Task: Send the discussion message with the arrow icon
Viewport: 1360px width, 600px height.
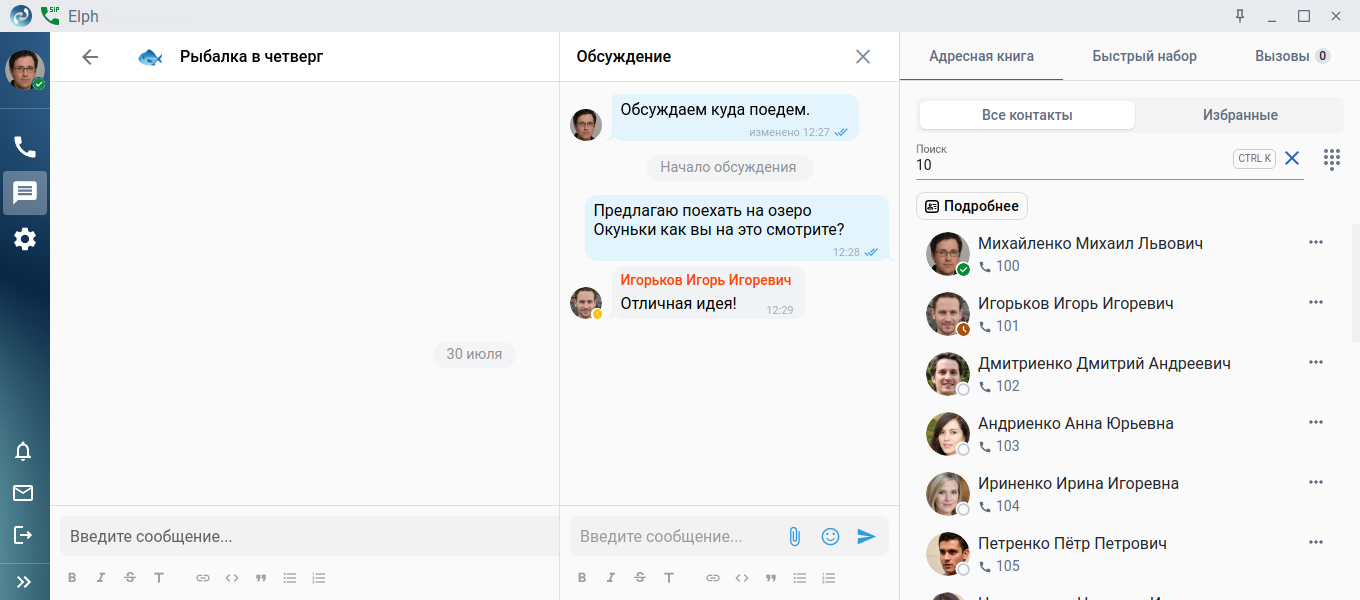Action: coord(866,537)
